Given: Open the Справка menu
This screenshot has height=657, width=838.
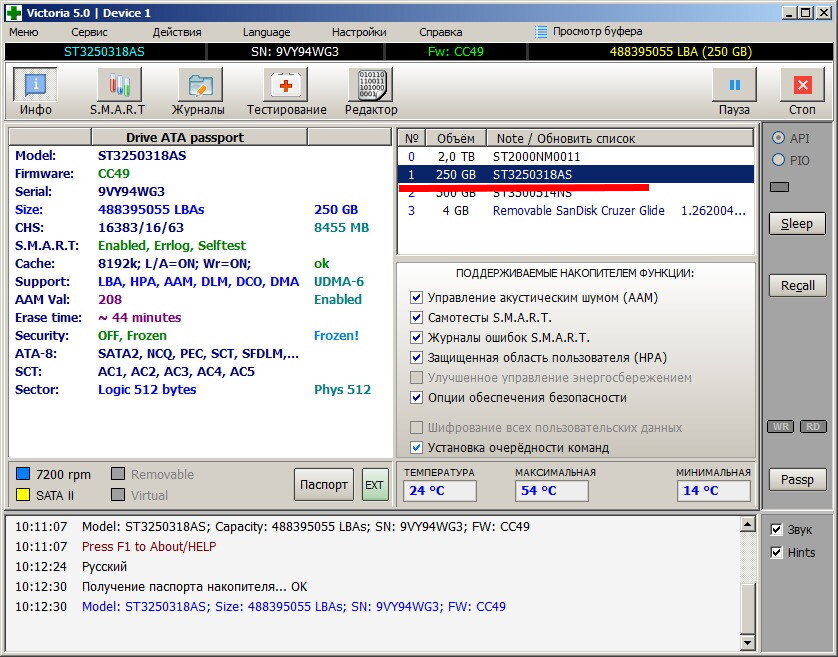Looking at the screenshot, I should click(440, 32).
